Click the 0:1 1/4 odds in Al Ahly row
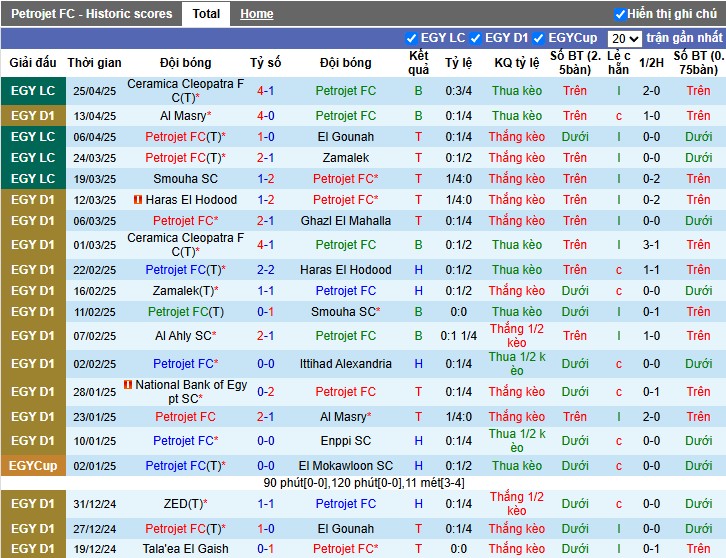 point(458,336)
